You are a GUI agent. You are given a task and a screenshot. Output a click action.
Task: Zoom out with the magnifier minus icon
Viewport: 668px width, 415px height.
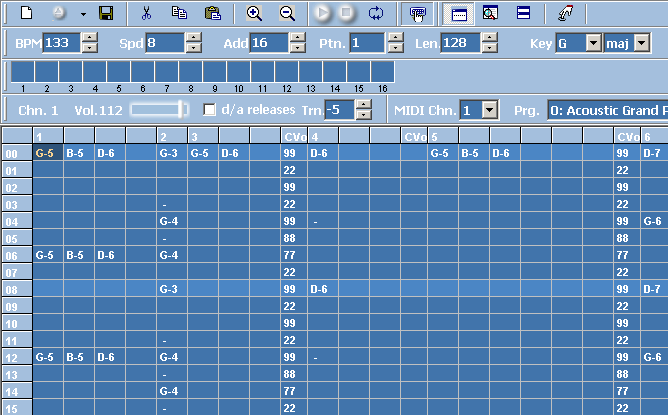287,13
